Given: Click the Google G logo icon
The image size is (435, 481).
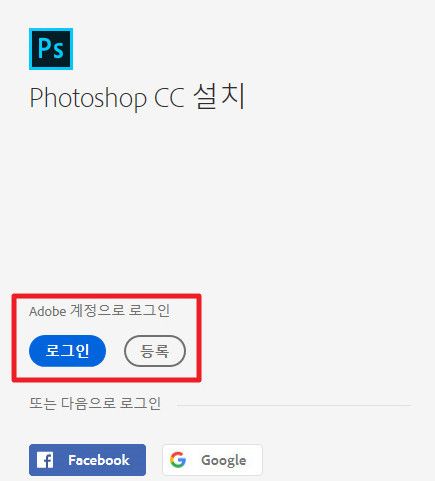Looking at the screenshot, I should 178,460.
